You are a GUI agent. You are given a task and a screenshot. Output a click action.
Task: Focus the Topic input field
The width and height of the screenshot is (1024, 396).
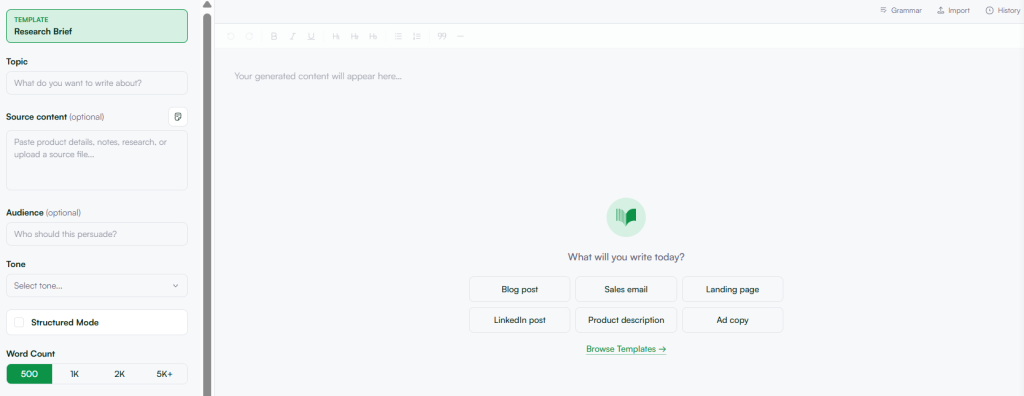97,83
